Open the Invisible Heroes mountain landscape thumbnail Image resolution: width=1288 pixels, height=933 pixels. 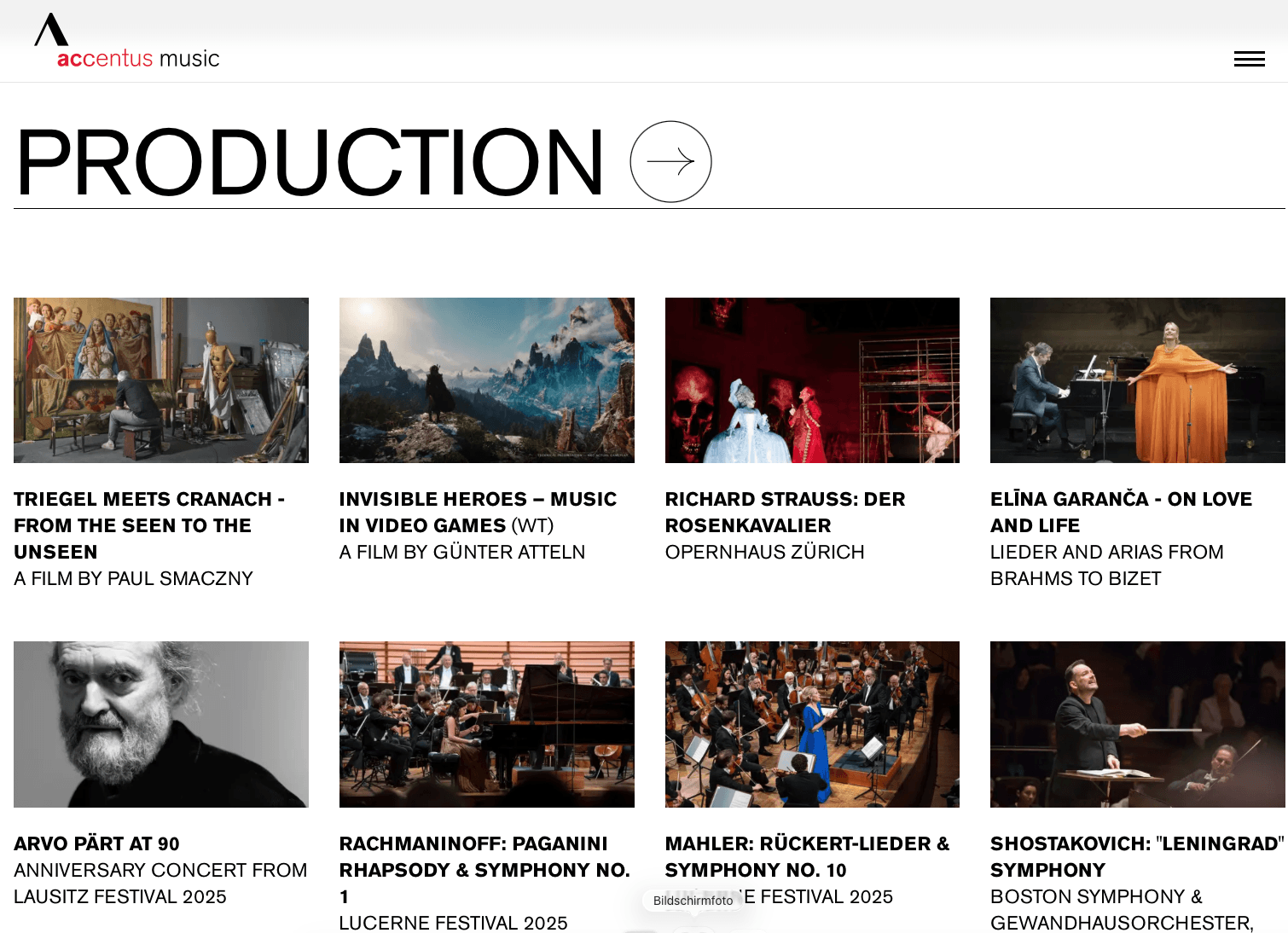[487, 380]
